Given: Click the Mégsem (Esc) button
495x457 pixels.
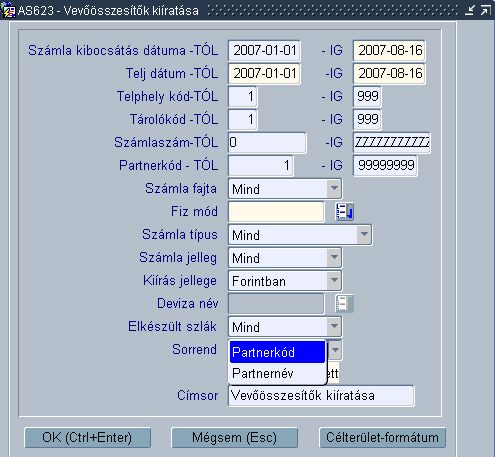Looking at the screenshot, I should [234, 438].
